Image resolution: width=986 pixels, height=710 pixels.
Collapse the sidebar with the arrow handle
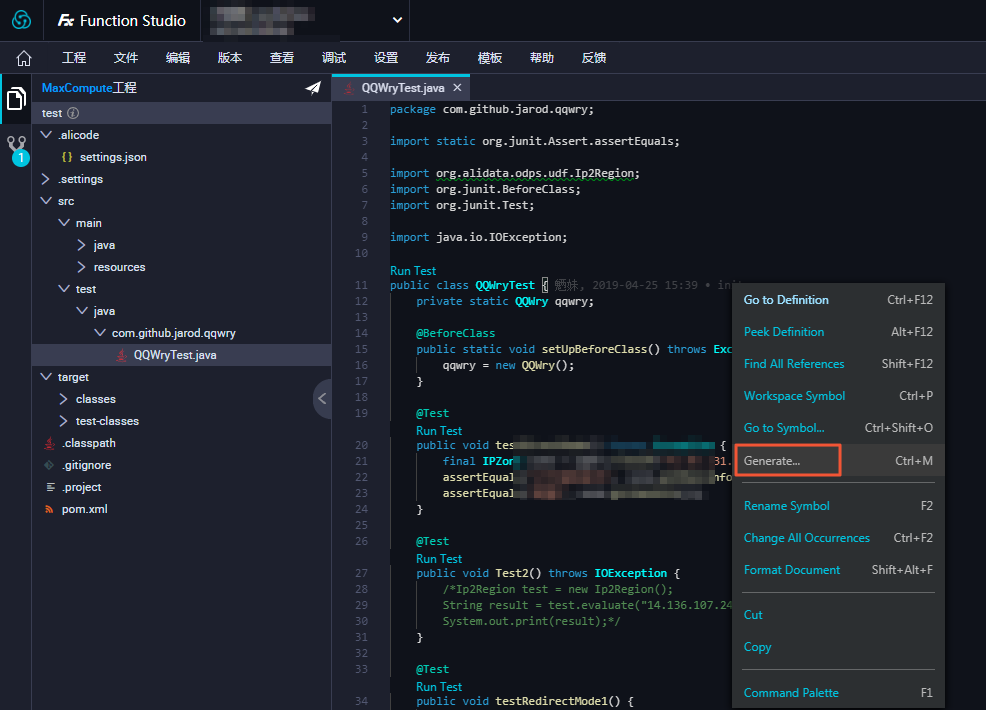[x=322, y=398]
